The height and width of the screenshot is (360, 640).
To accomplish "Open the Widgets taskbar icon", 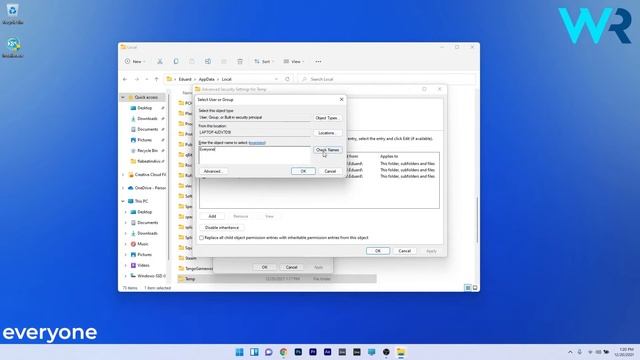I will pos(254,352).
